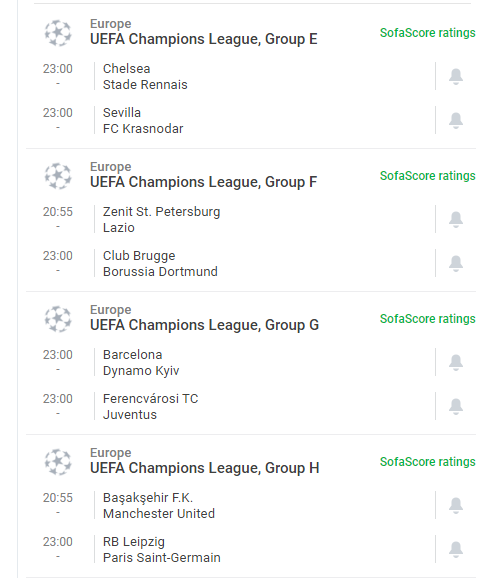Click the Champions League logo for Group G
Viewport: 487px width, 578px height.
pyautogui.click(x=58, y=319)
